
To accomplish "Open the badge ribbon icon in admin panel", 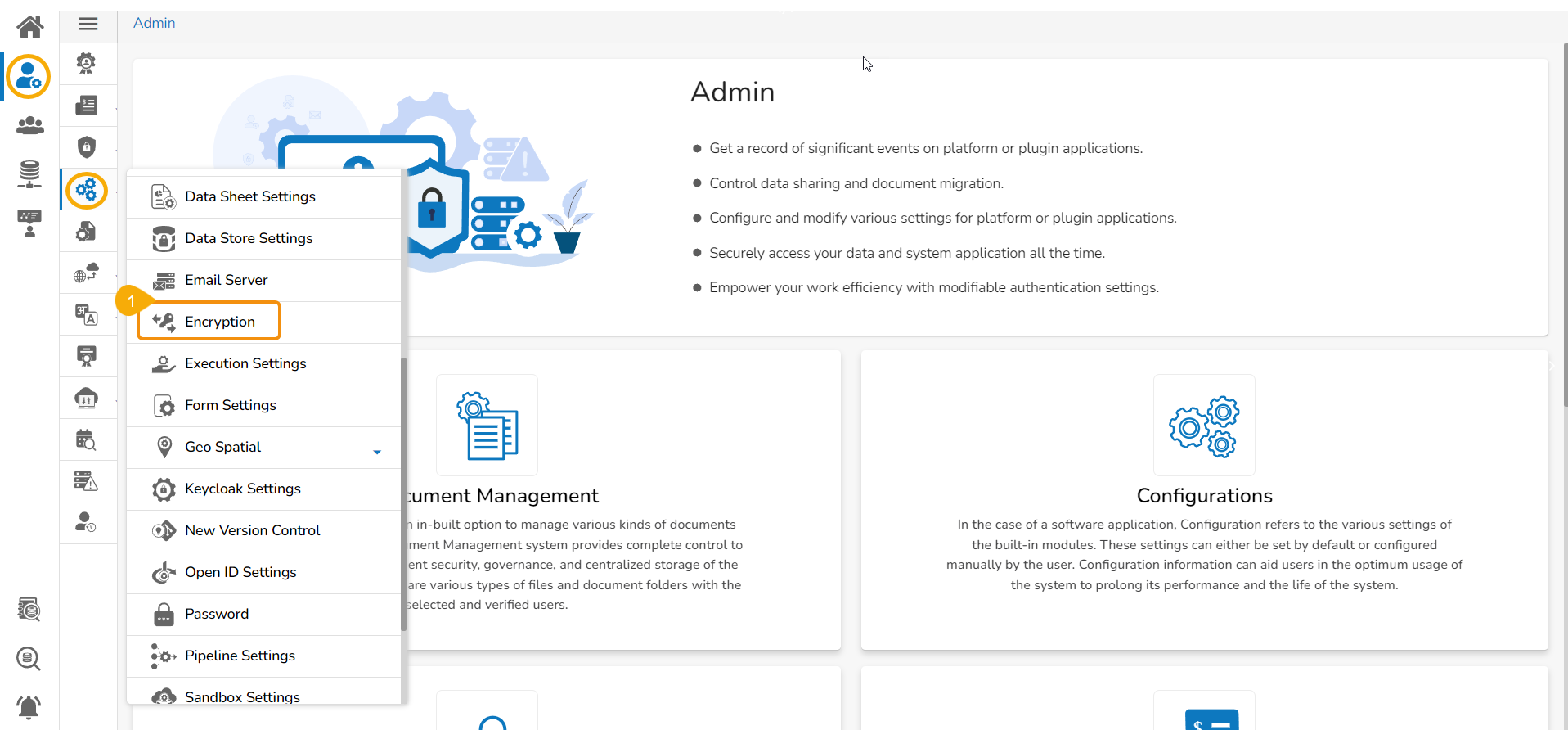I will click(87, 63).
